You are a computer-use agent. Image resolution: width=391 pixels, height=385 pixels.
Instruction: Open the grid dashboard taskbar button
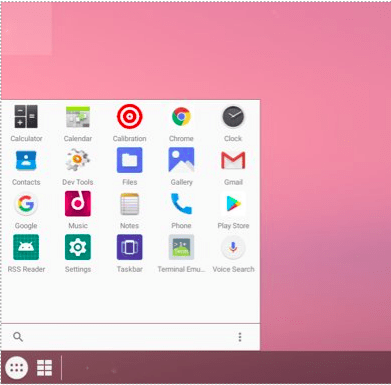point(44,368)
